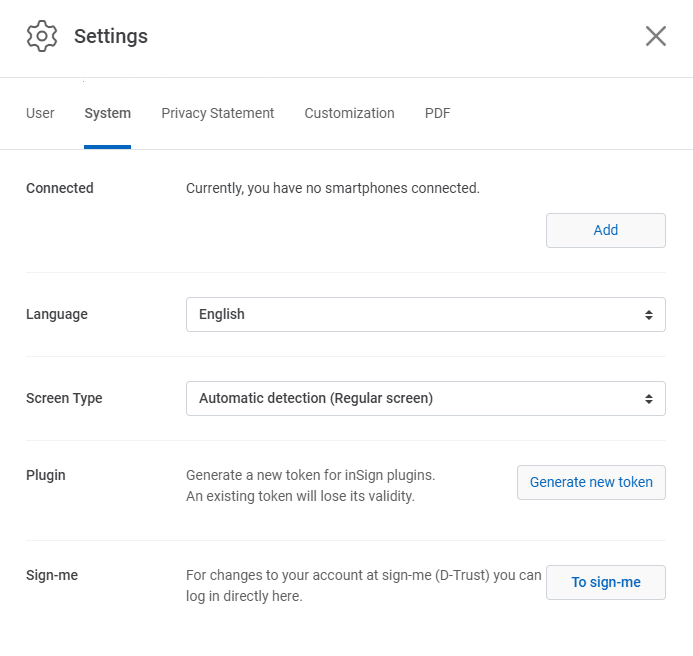693x656 pixels.
Task: Switch to the User tab
Action: (x=40, y=113)
